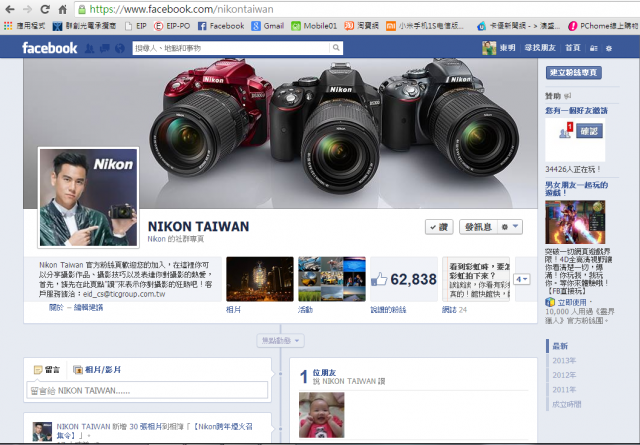640x445 pixels.
Task: Click the 發訊息 message button
Action: point(478,227)
